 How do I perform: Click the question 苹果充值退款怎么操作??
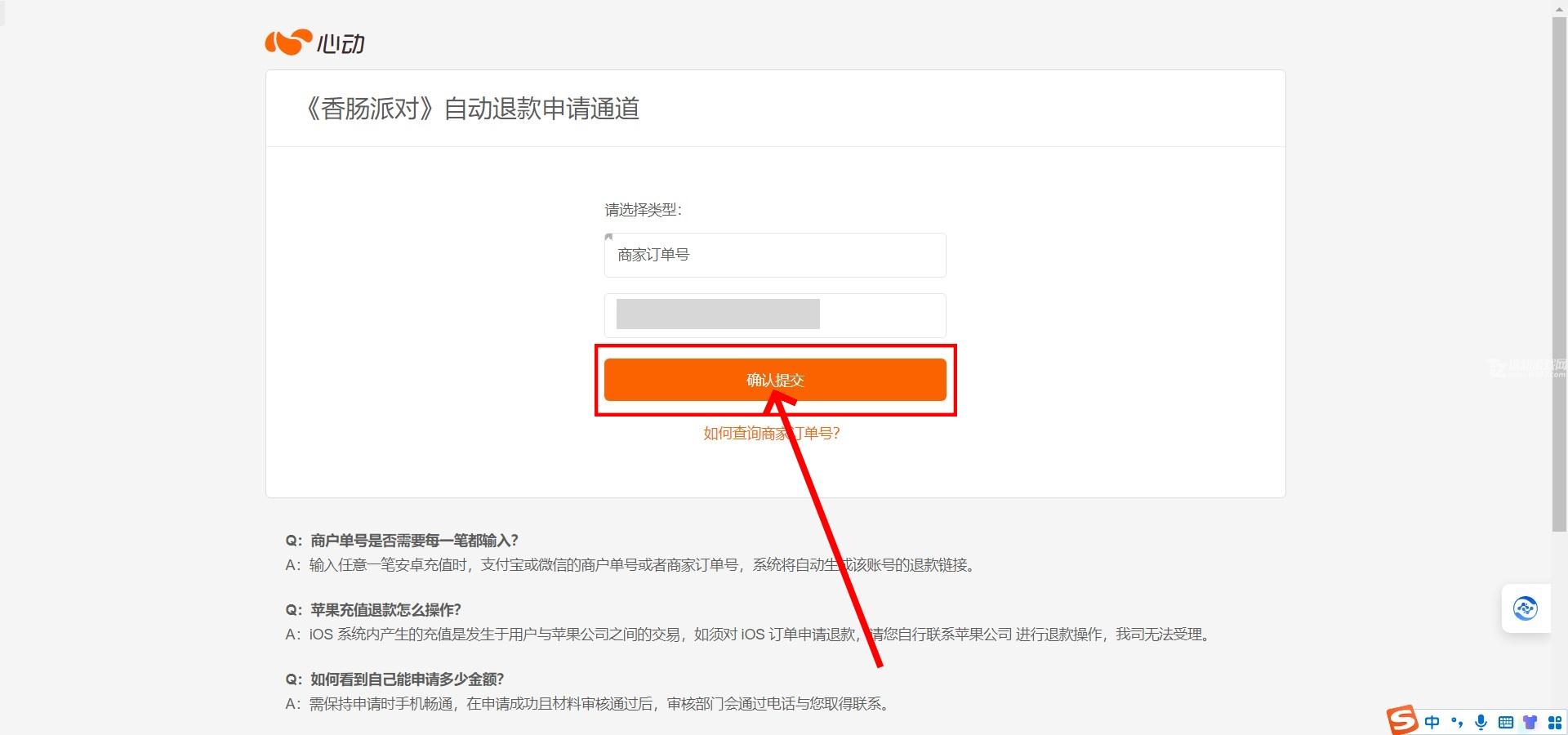[x=385, y=610]
